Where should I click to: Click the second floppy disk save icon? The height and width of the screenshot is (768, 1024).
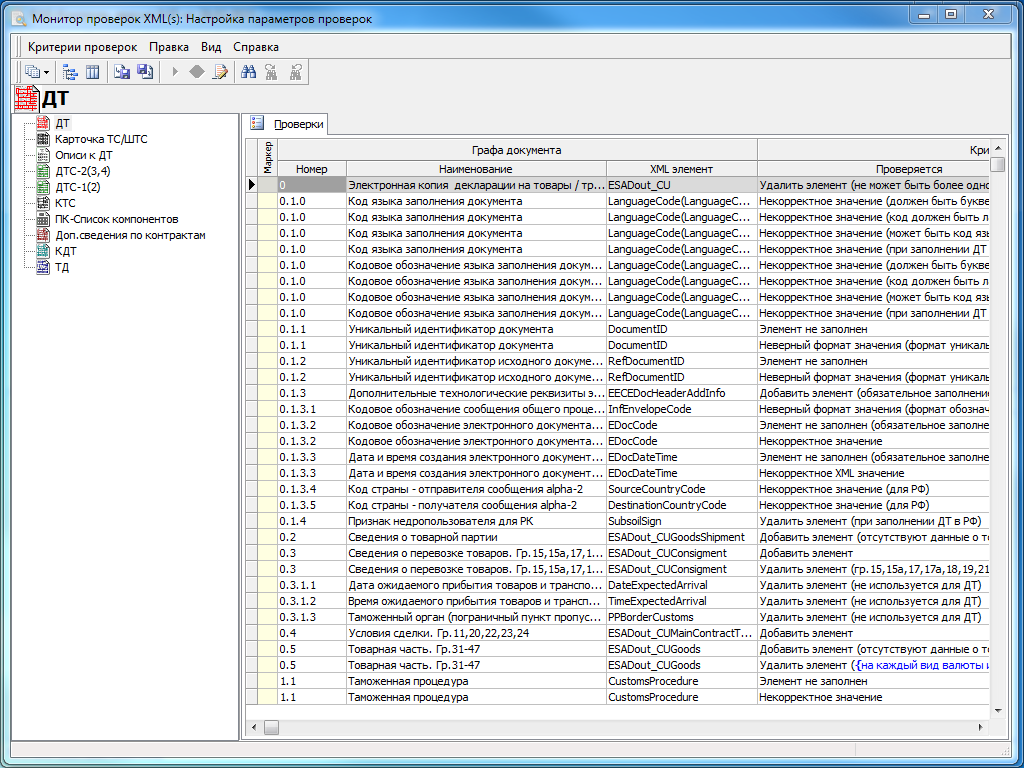[145, 72]
